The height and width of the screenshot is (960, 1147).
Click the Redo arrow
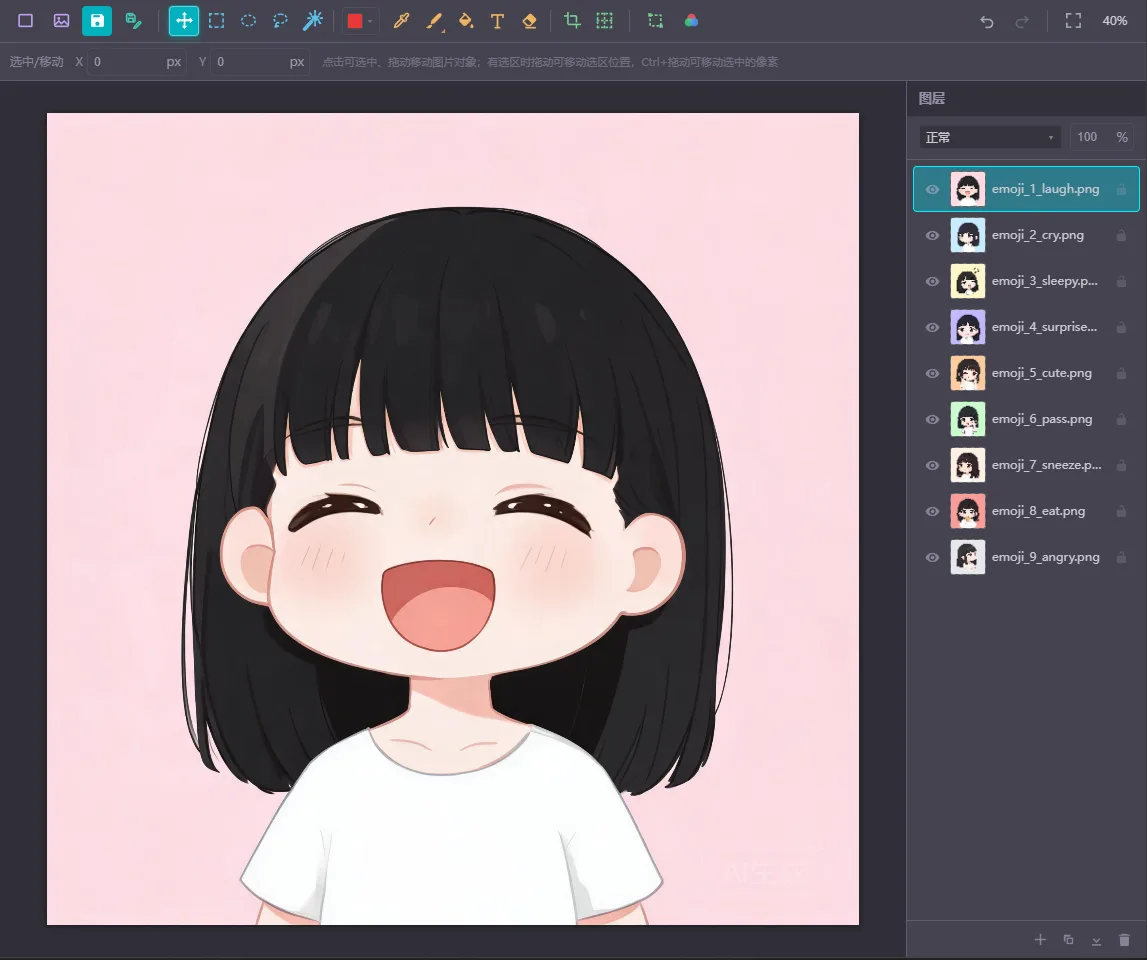click(x=1022, y=21)
